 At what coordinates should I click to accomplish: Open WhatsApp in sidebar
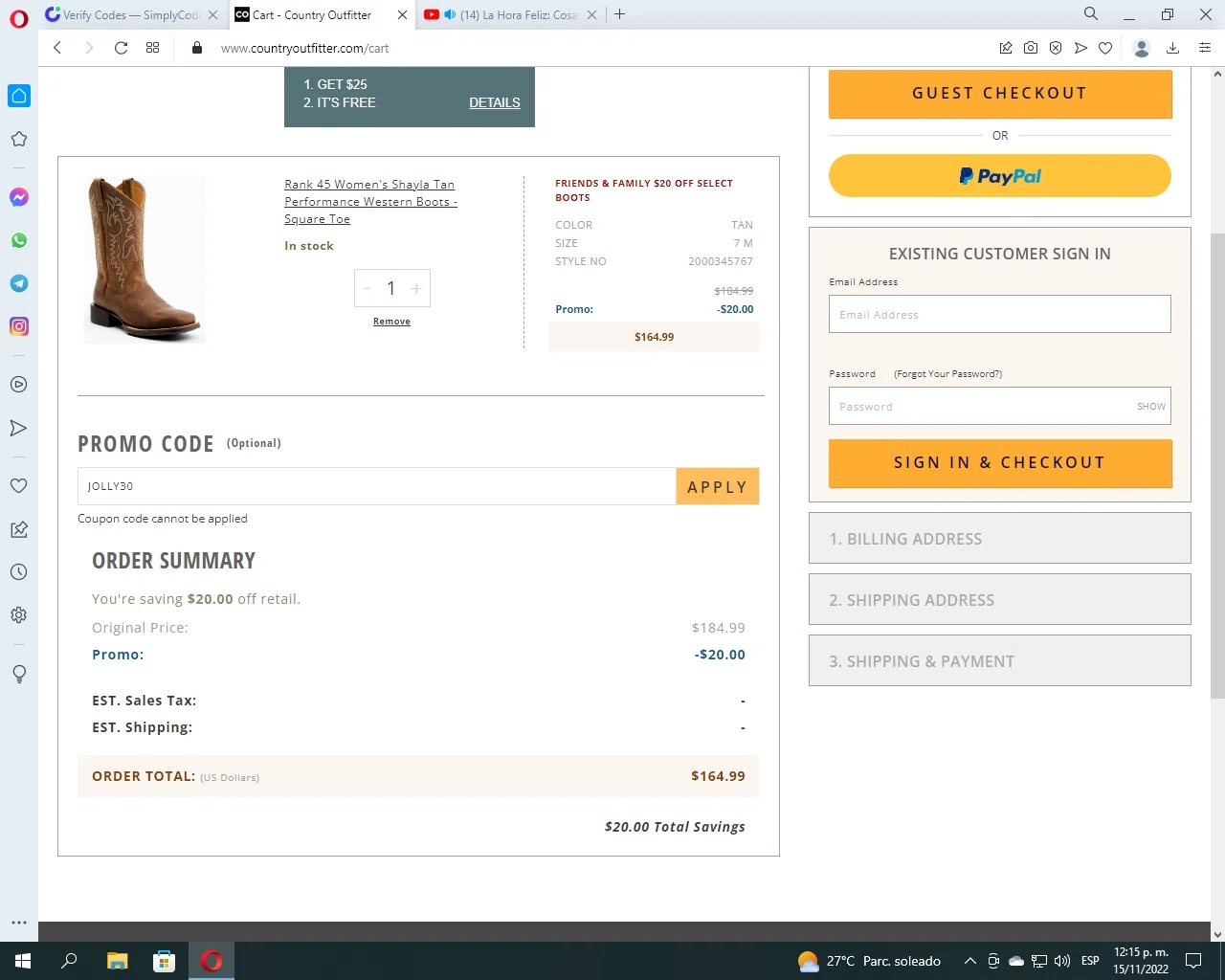click(18, 240)
